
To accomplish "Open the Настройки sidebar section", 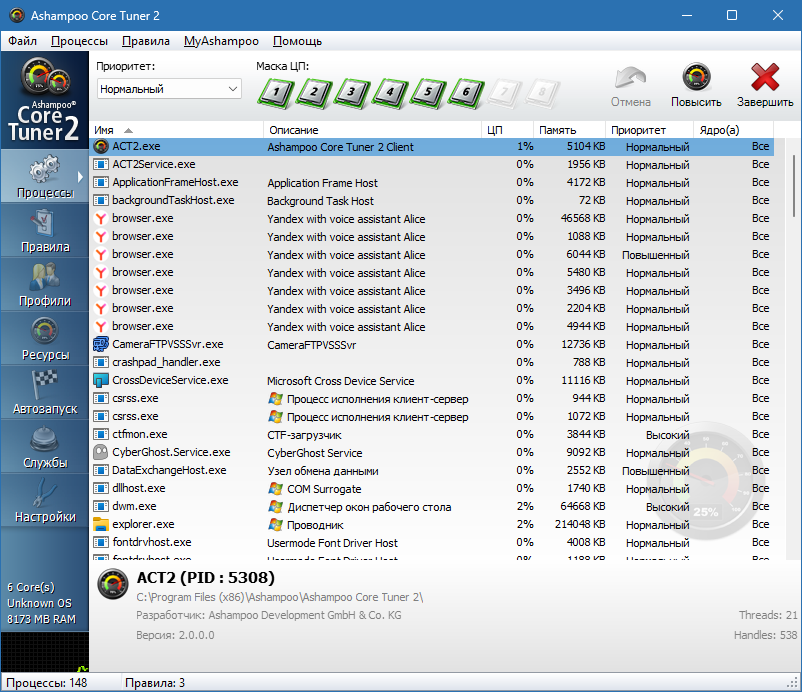I will click(x=45, y=500).
